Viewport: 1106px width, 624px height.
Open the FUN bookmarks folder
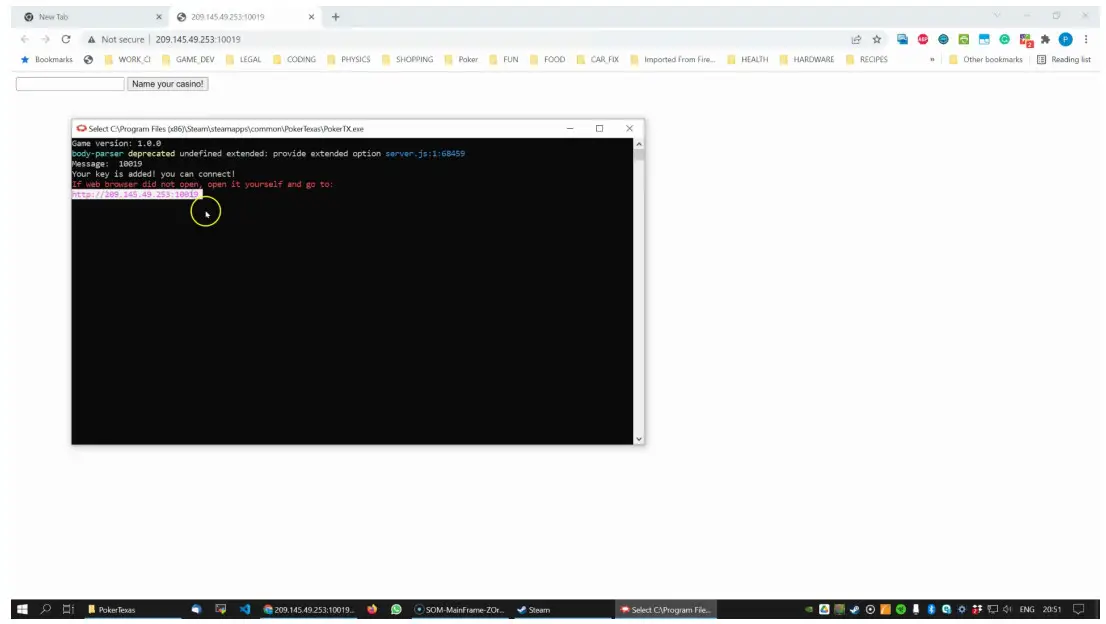(x=504, y=59)
